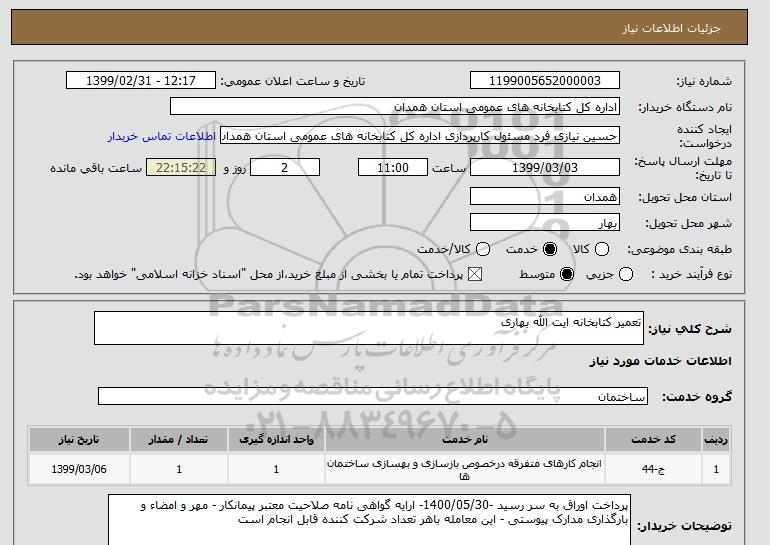This screenshot has height=545, width=770.
Task: Click the واحد اندازه گیری column header
Action: point(276,439)
